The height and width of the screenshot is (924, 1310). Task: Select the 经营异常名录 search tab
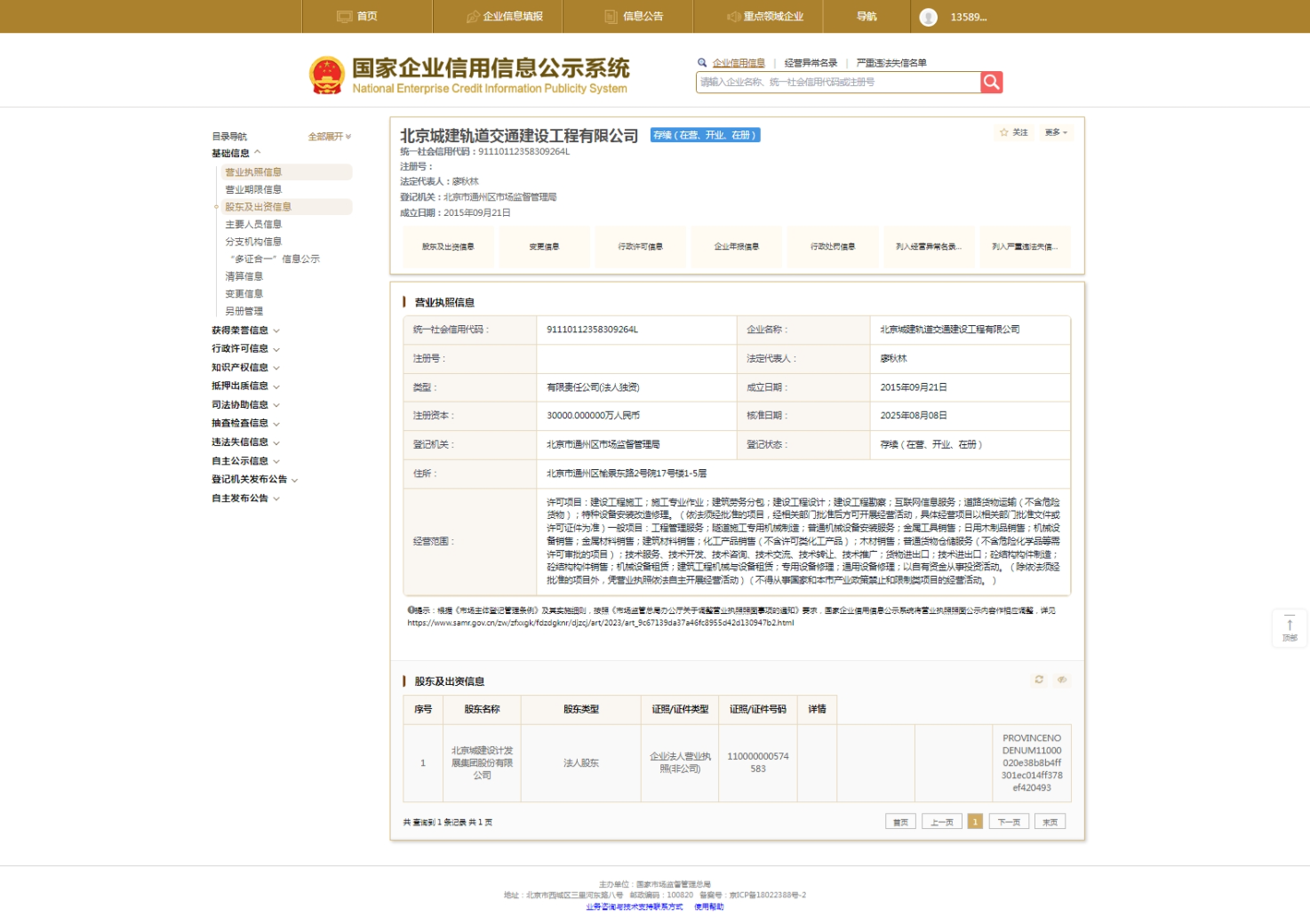811,63
